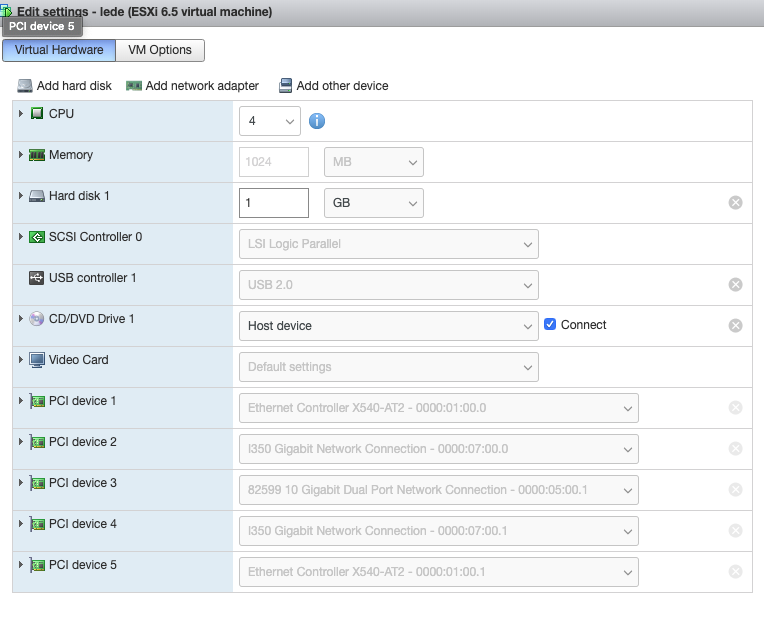This screenshot has width=764, height=631.
Task: Click the Add other device button
Action: pos(334,86)
